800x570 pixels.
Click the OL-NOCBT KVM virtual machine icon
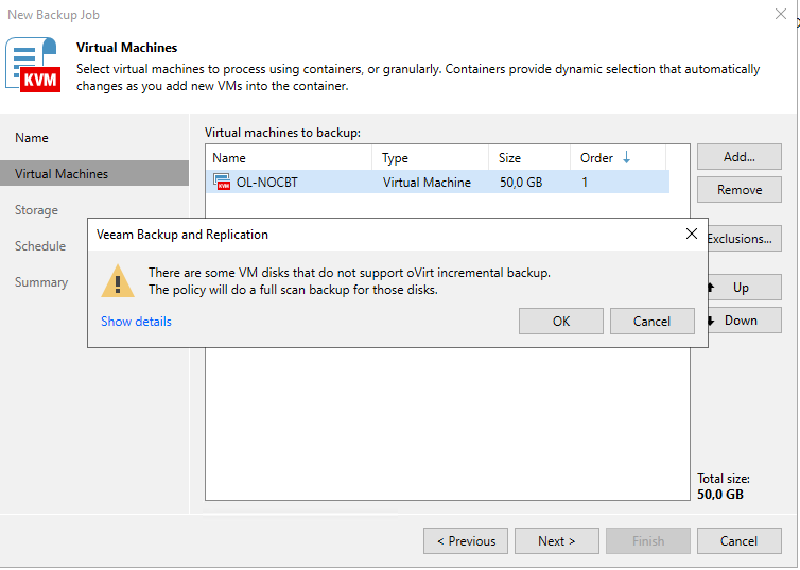pyautogui.click(x=222, y=182)
